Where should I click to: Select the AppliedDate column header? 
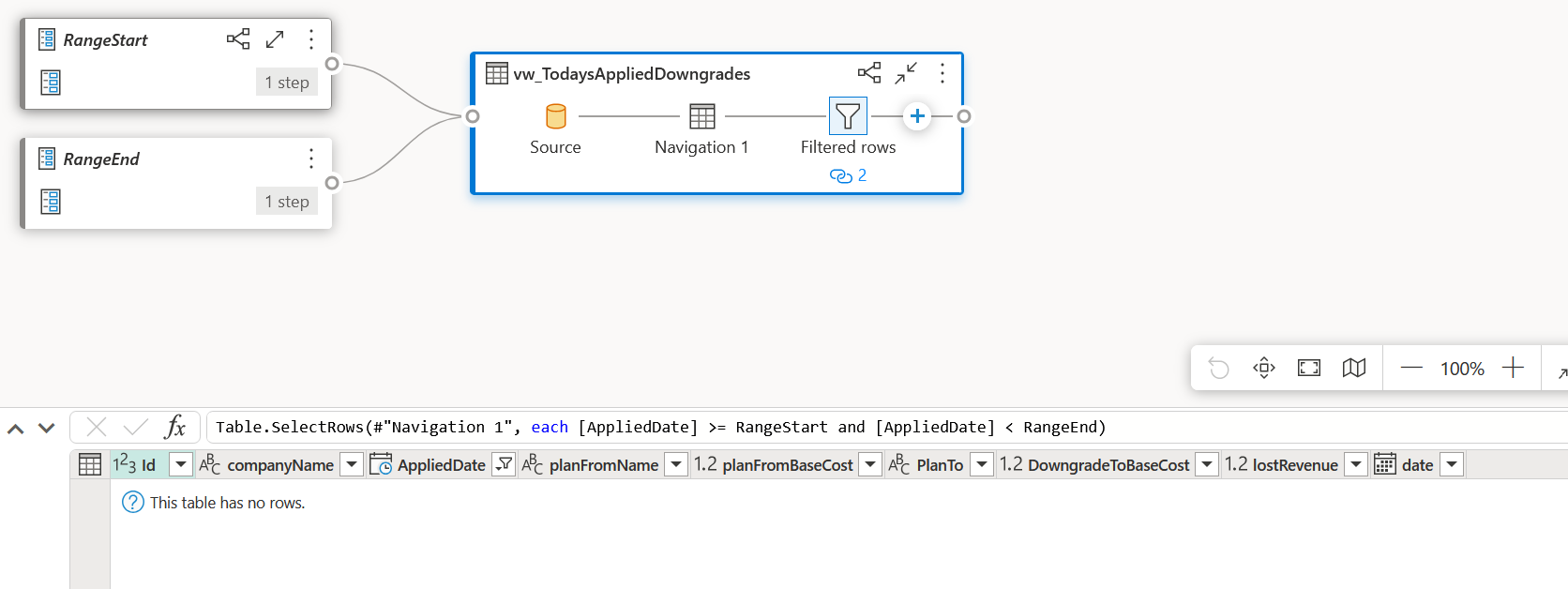pyautogui.click(x=442, y=465)
